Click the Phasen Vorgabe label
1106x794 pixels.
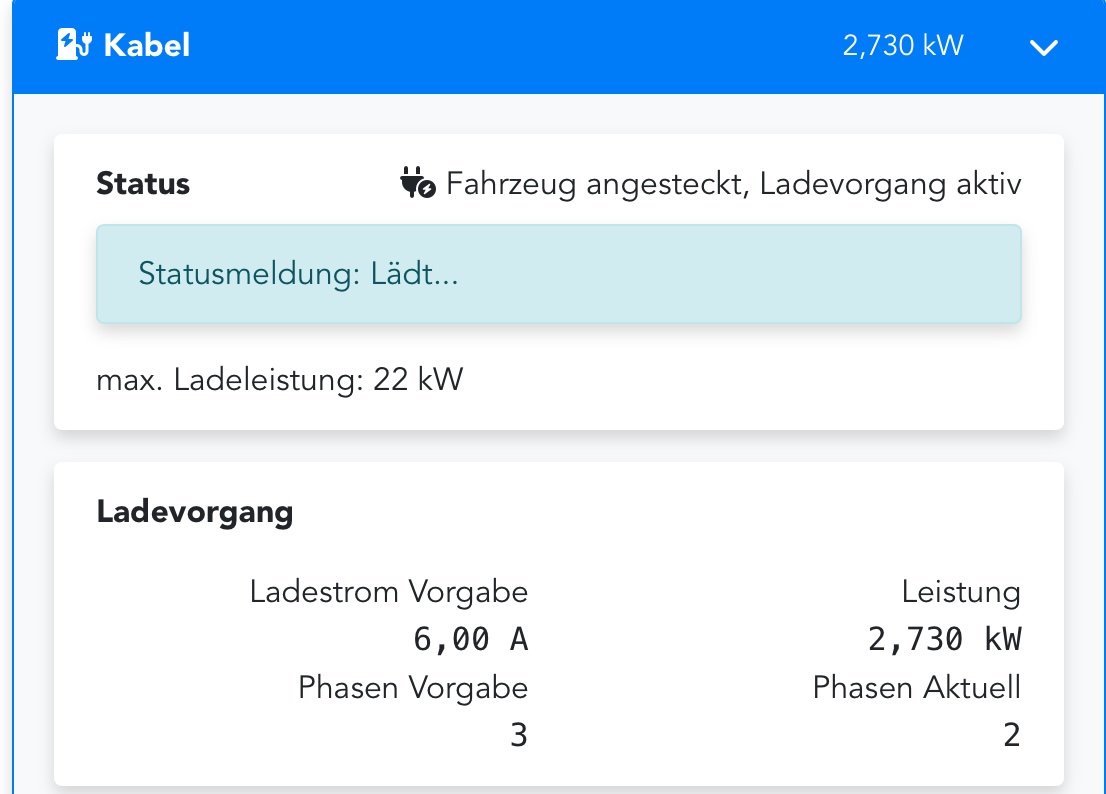pos(413,688)
